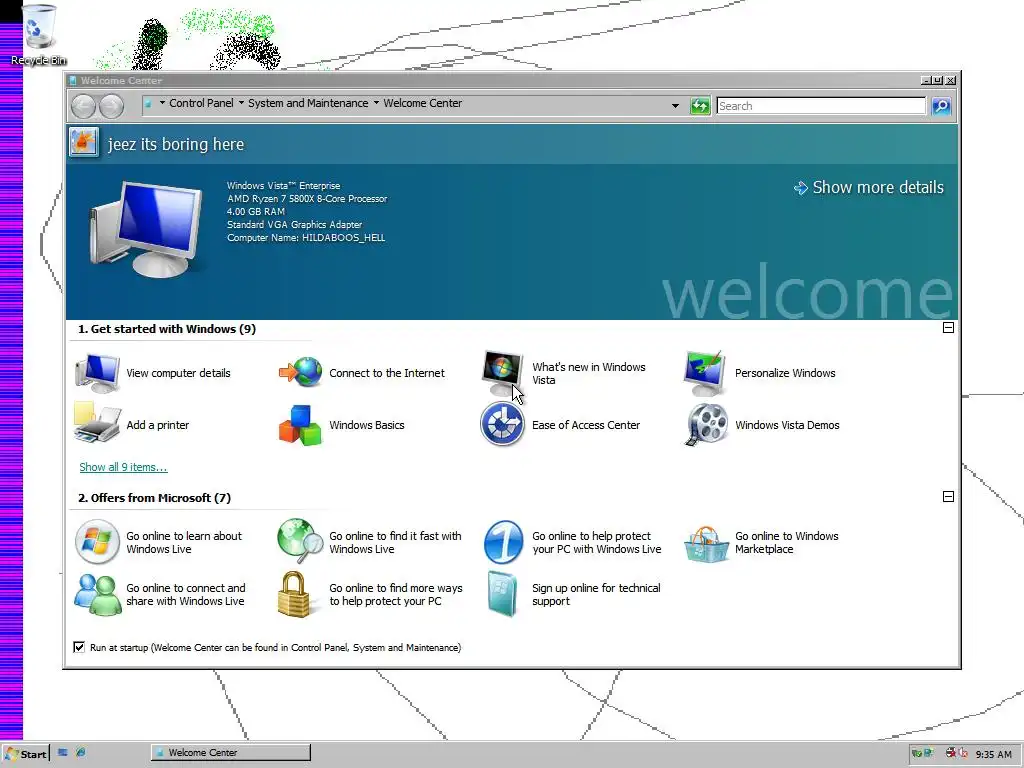The height and width of the screenshot is (768, 1024).
Task: Open the address bar history dropdown arrow
Action: [675, 106]
